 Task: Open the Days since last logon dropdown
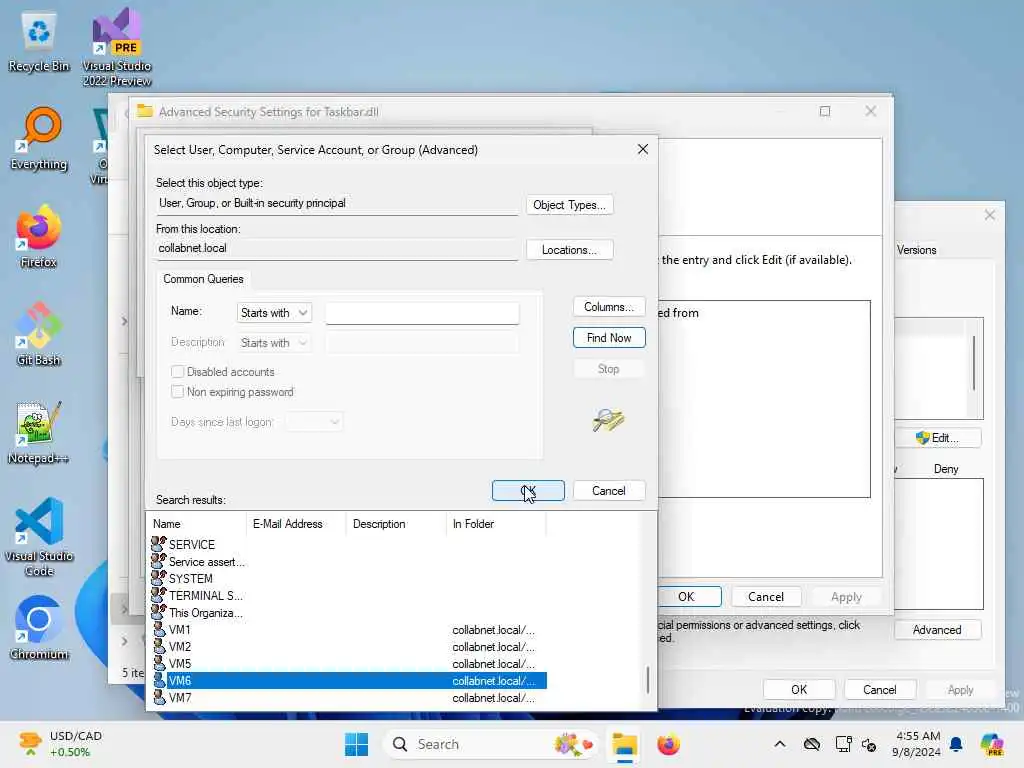click(x=313, y=422)
